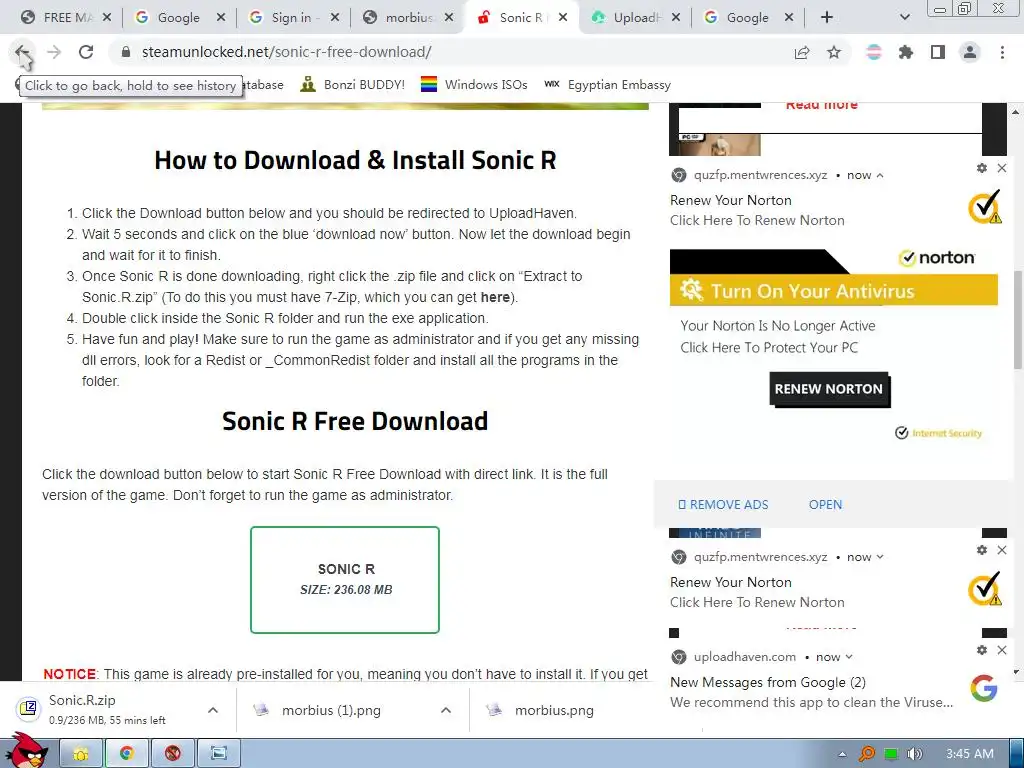Click the Angry Birds start button

pos(27,751)
